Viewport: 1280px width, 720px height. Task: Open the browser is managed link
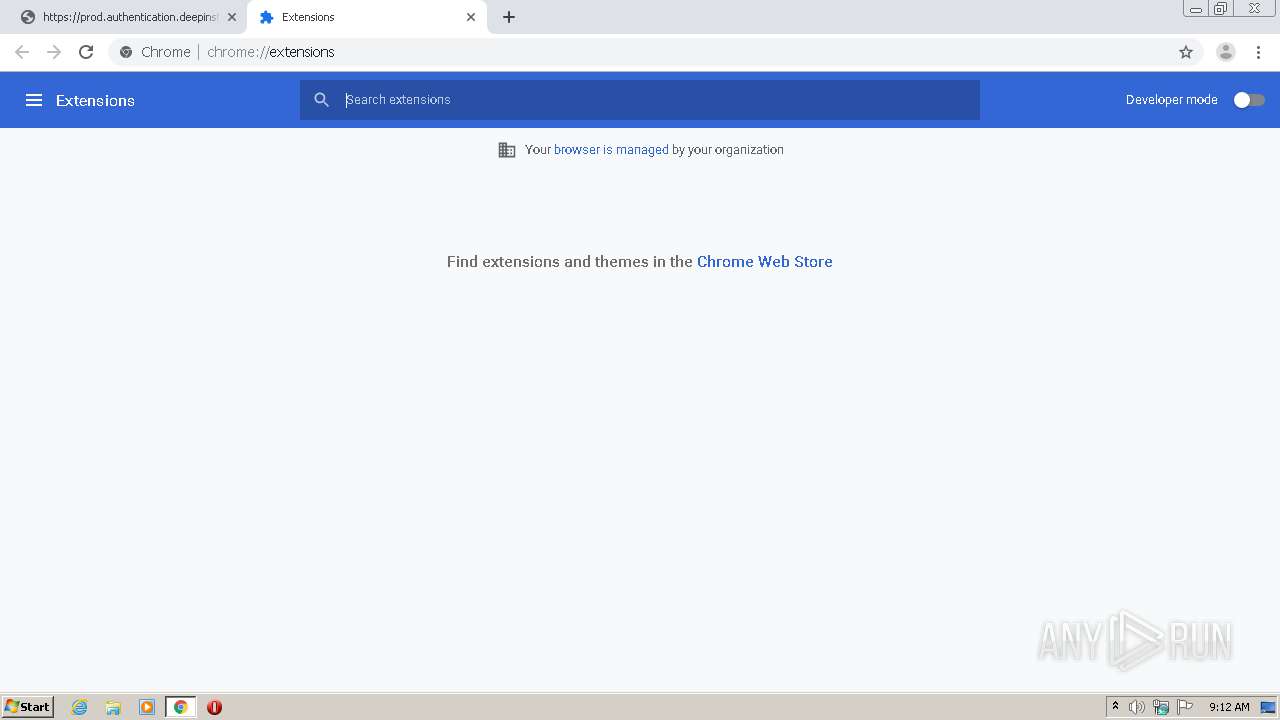tap(611, 150)
